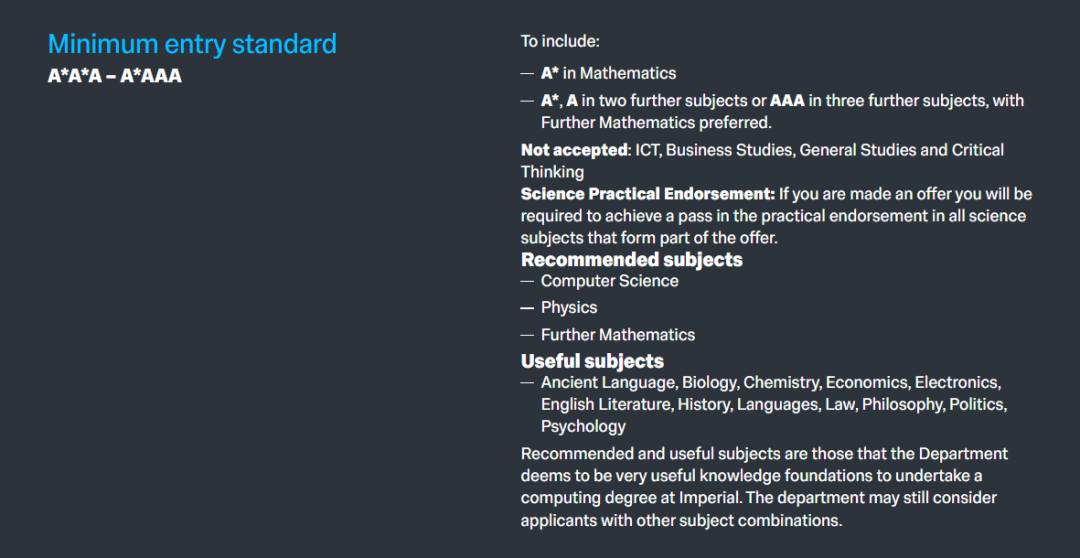The width and height of the screenshot is (1080, 558).
Task: Click the bold AAA text in requirements
Action: (787, 101)
